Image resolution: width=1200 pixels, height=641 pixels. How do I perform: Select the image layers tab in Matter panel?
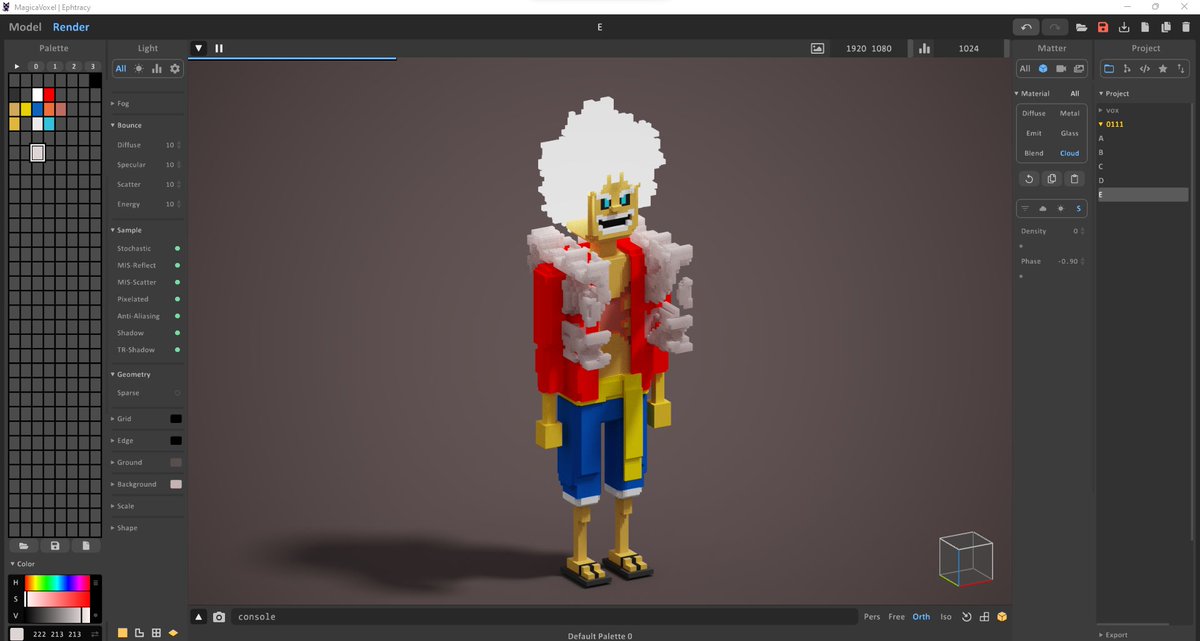click(x=1079, y=69)
